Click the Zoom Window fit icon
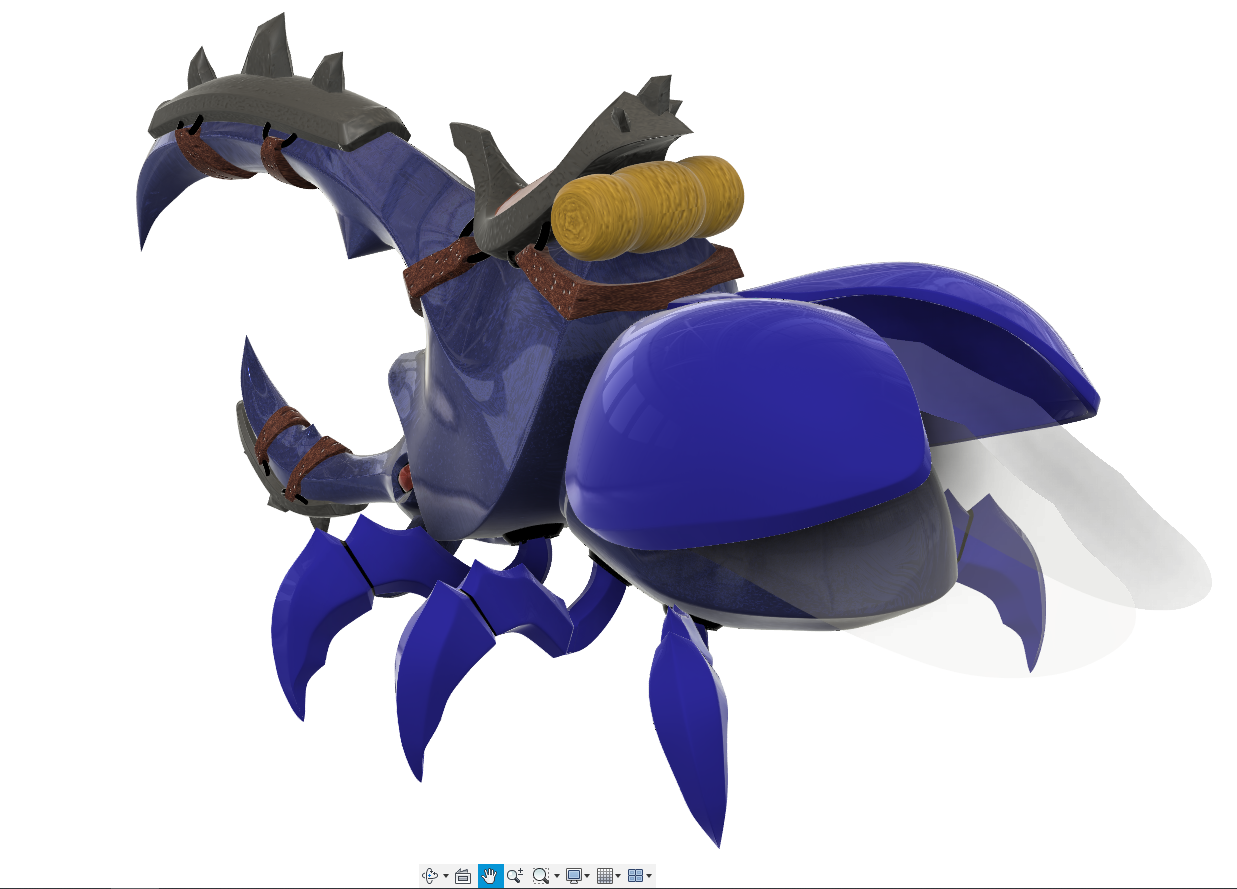 coord(541,875)
